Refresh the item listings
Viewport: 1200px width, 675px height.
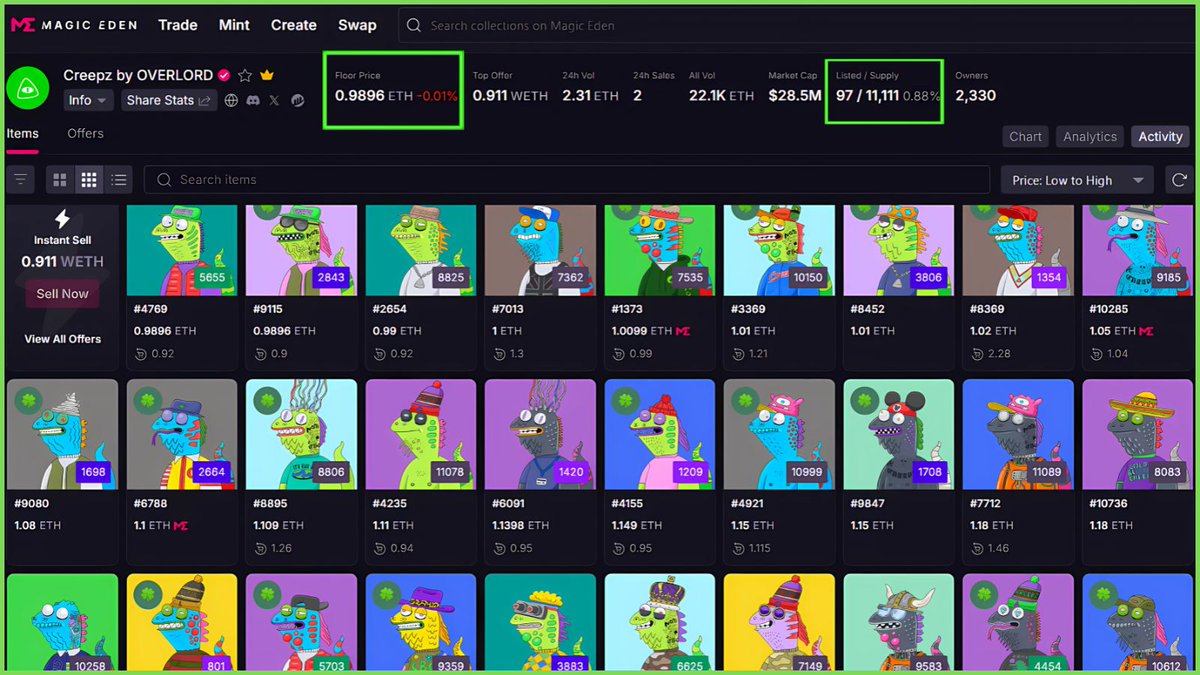(1181, 180)
